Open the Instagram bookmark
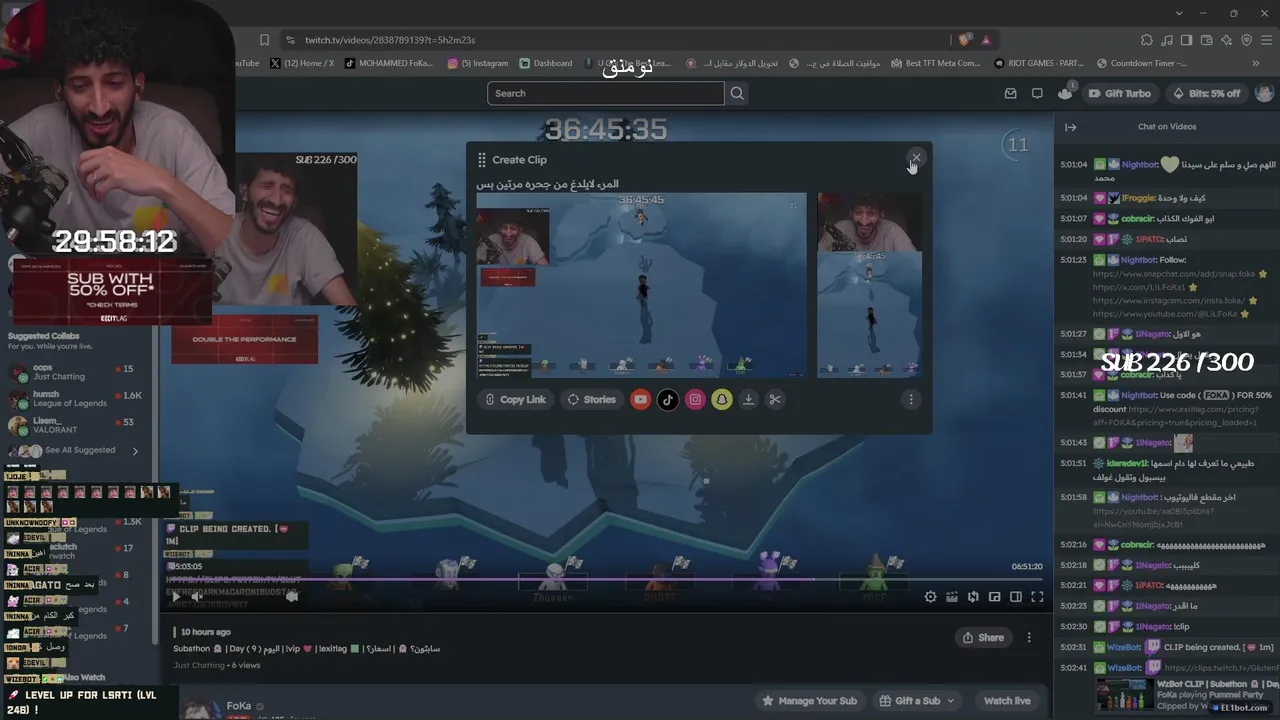 [x=478, y=63]
